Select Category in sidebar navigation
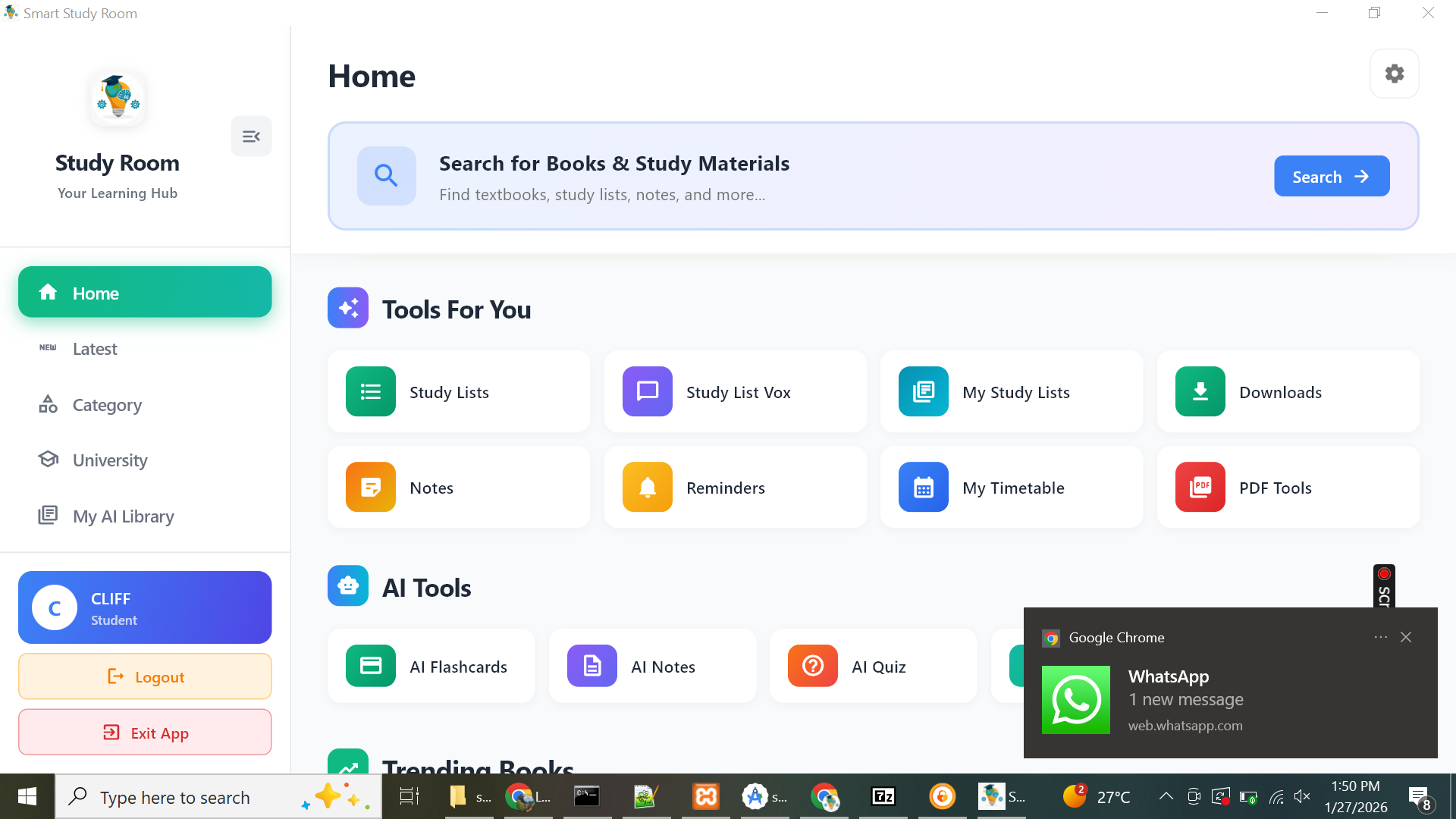The width and height of the screenshot is (1456, 819). [107, 405]
